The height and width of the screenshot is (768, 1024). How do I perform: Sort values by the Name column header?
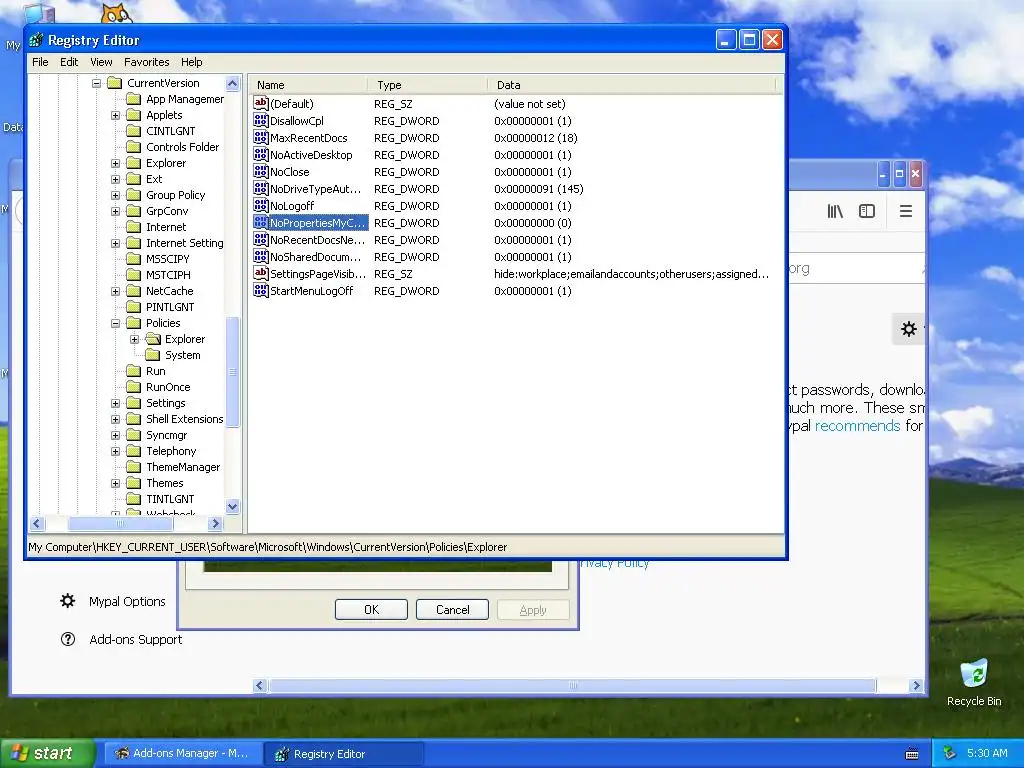pyautogui.click(x=306, y=85)
